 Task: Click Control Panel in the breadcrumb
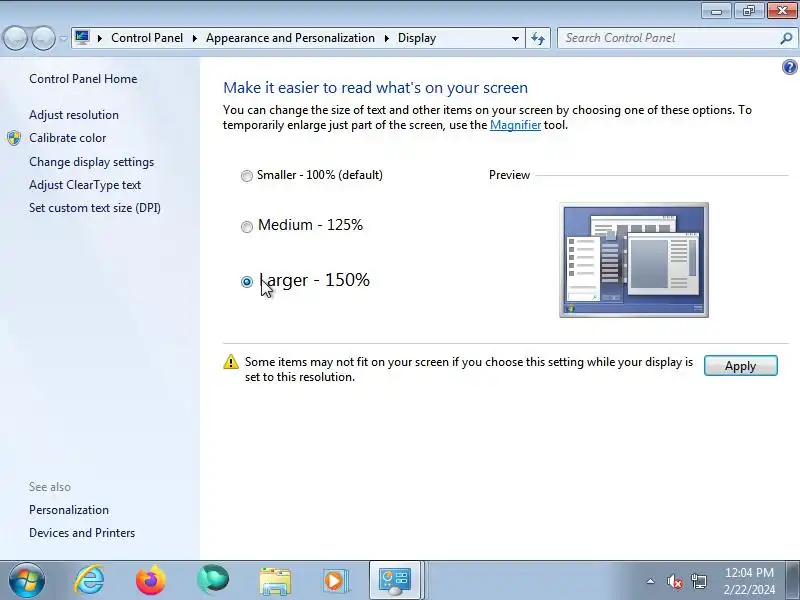pyautogui.click(x=147, y=38)
